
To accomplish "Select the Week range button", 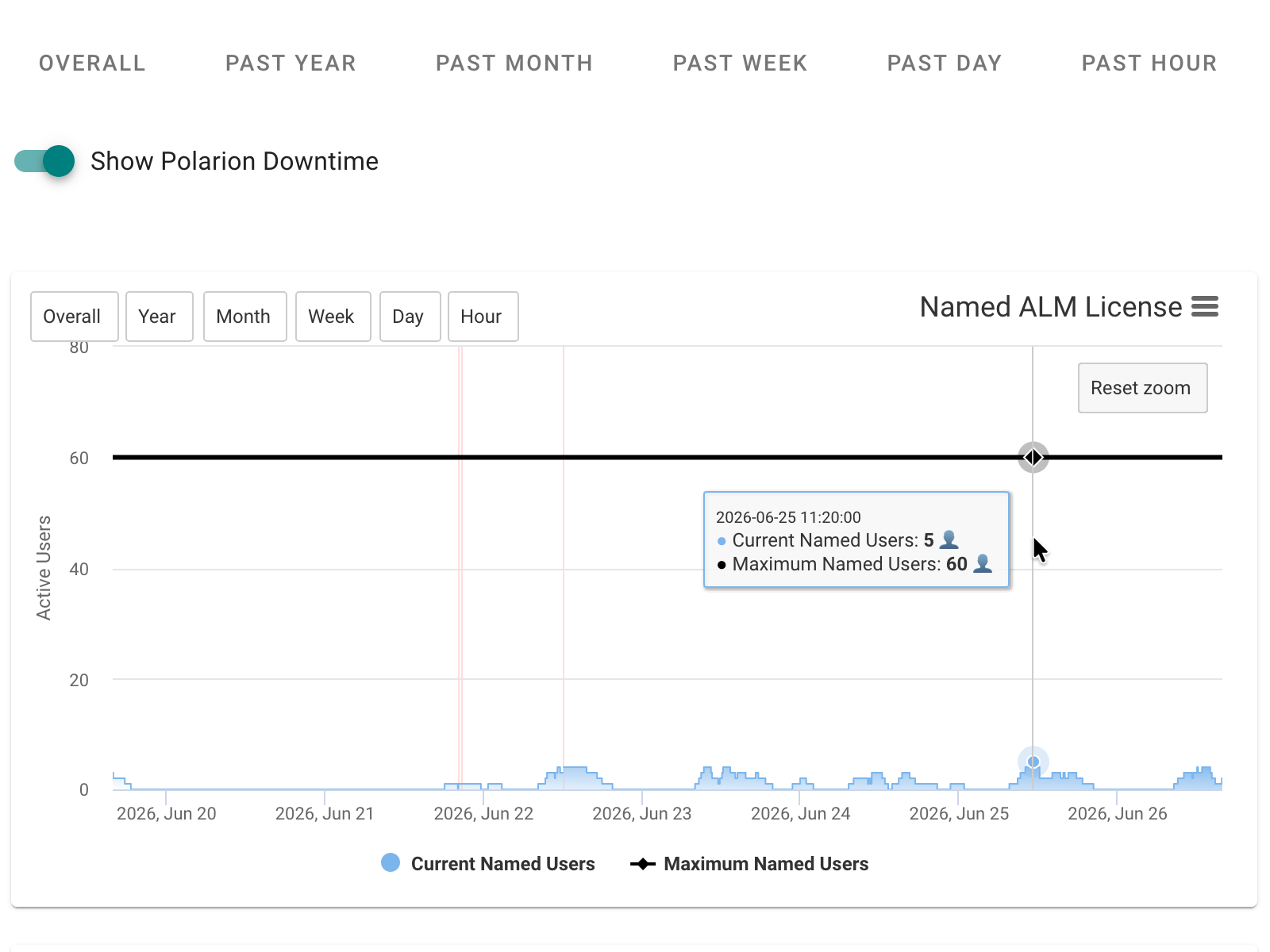I will [333, 317].
